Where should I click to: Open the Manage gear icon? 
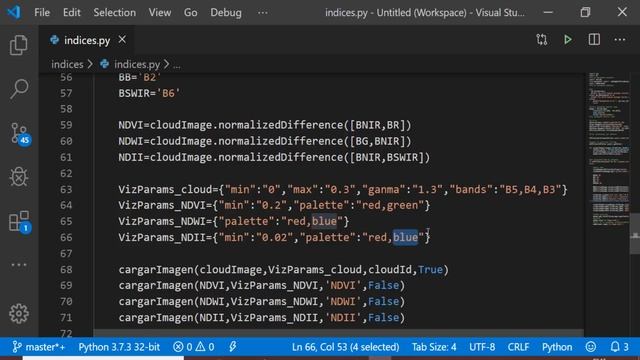point(19,313)
